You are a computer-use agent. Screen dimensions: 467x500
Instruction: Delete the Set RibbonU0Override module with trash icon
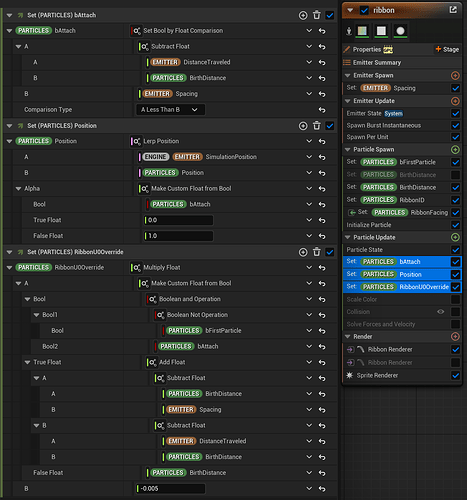(x=317, y=252)
